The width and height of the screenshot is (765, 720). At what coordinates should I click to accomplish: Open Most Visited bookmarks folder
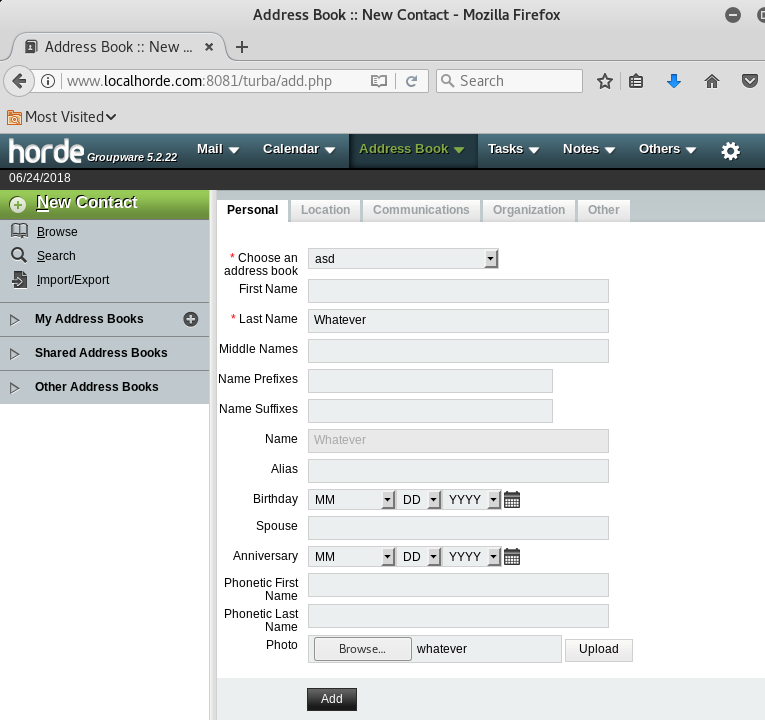click(61, 117)
